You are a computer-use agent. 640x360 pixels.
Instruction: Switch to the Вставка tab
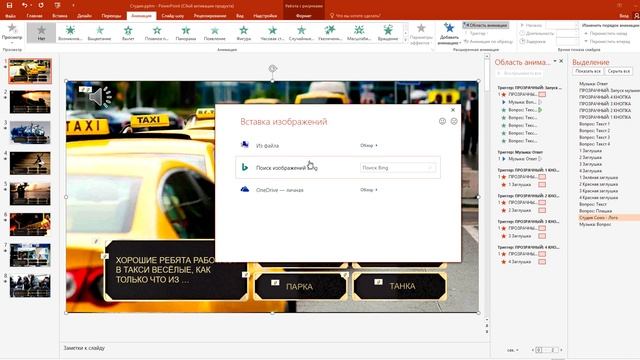tap(60, 16)
